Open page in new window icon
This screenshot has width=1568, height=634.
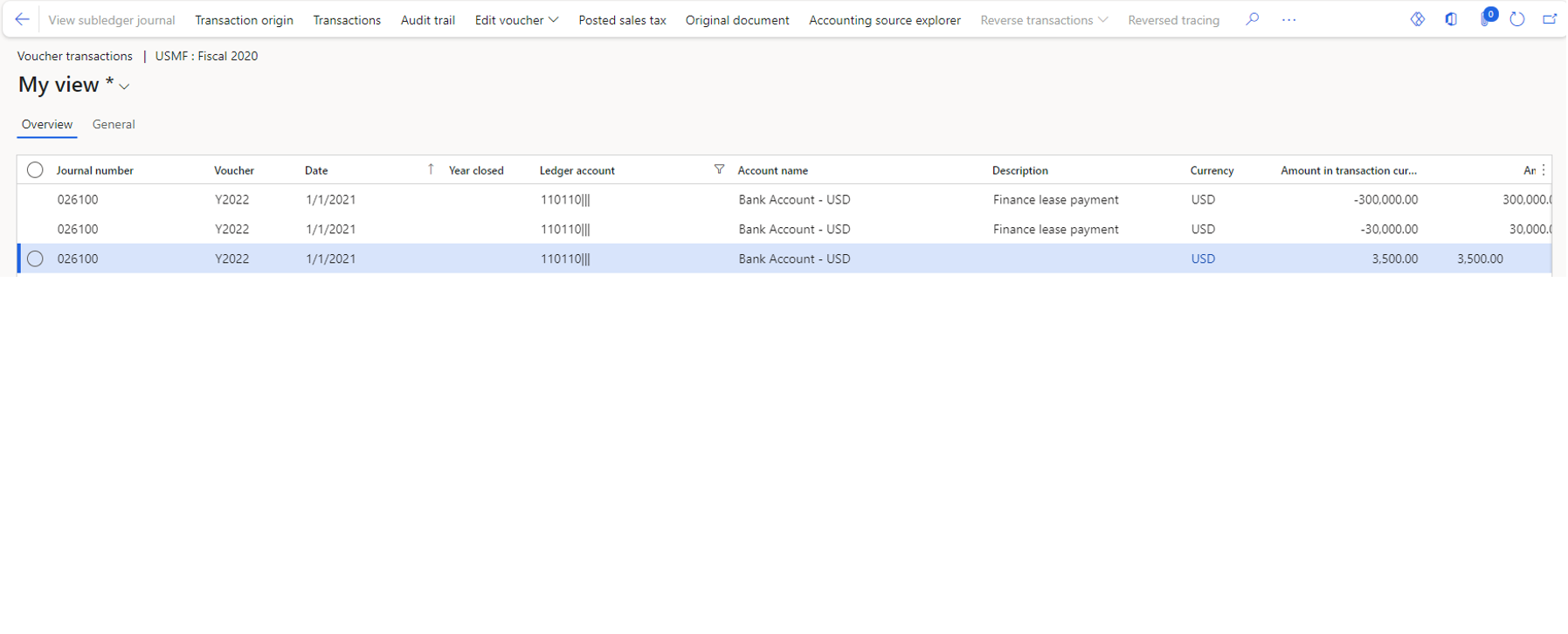point(1550,19)
